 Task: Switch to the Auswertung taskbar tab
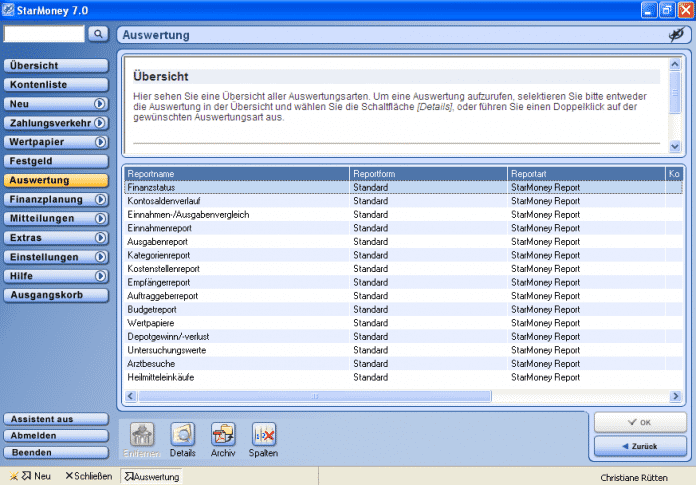(x=150, y=476)
